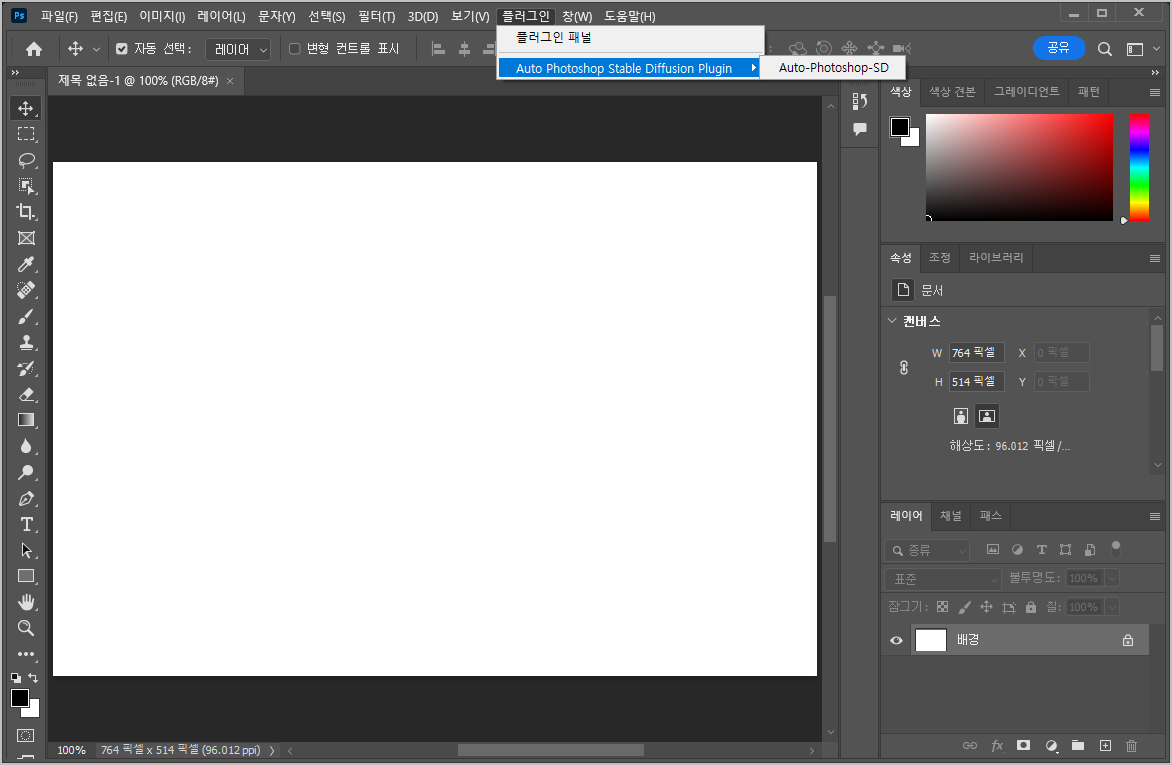Select the Pen tool
The width and height of the screenshot is (1172, 765).
coord(26,499)
